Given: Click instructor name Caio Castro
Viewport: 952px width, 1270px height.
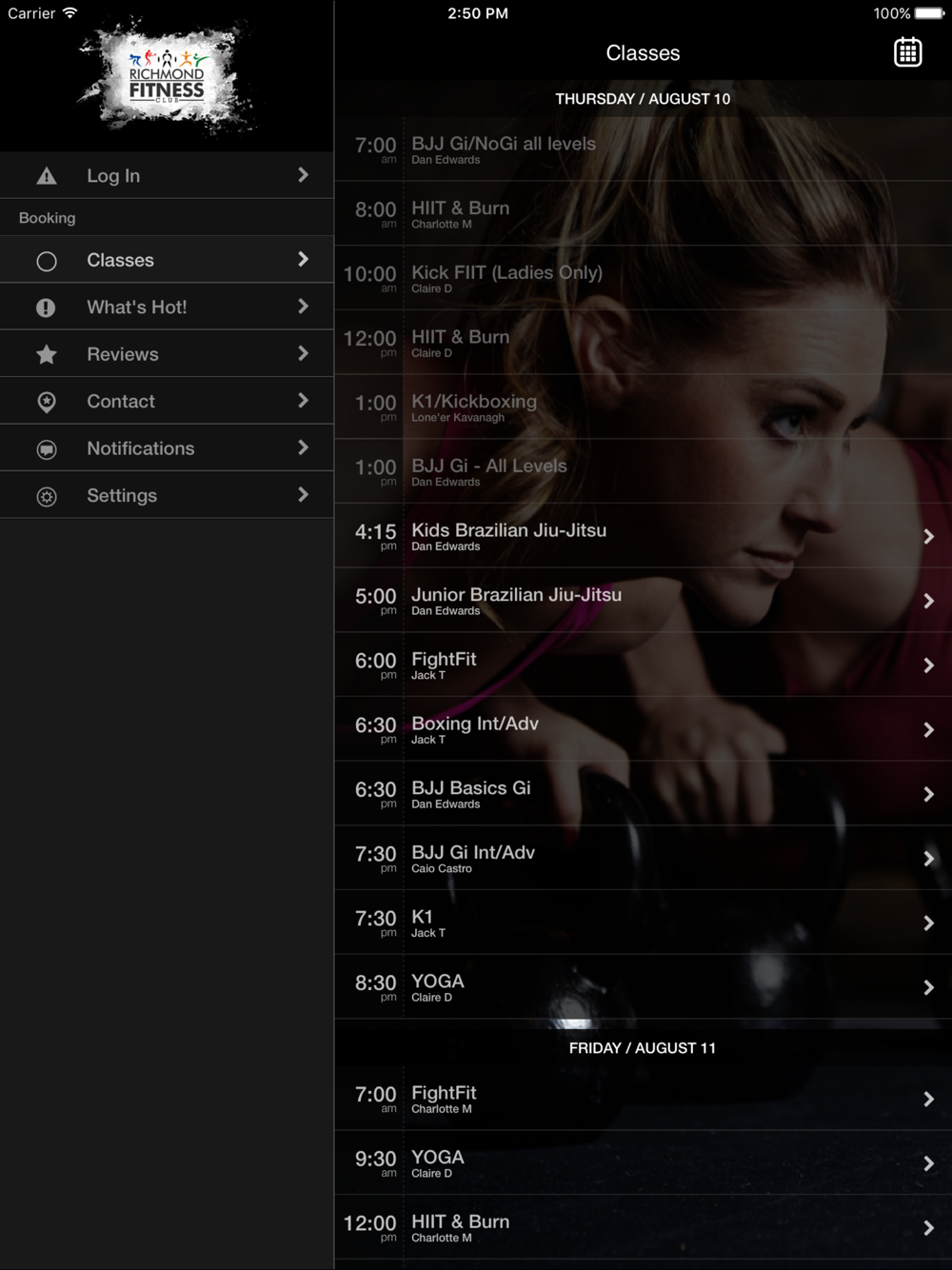Looking at the screenshot, I should coord(442,868).
